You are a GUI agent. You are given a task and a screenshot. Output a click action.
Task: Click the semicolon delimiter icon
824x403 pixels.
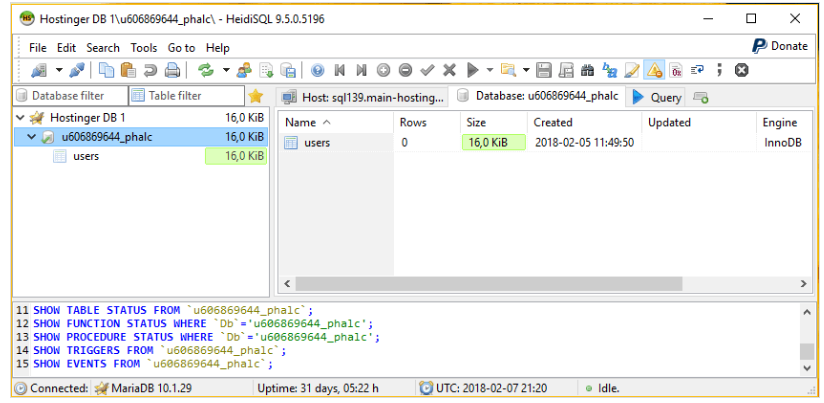(x=719, y=70)
